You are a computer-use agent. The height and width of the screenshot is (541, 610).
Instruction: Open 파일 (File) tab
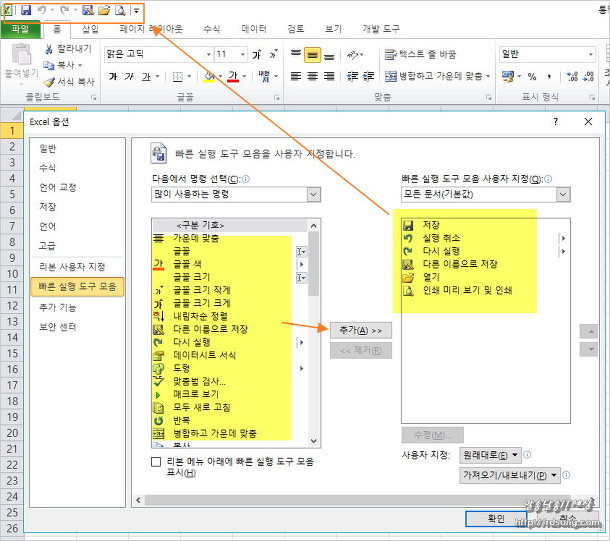pos(20,29)
